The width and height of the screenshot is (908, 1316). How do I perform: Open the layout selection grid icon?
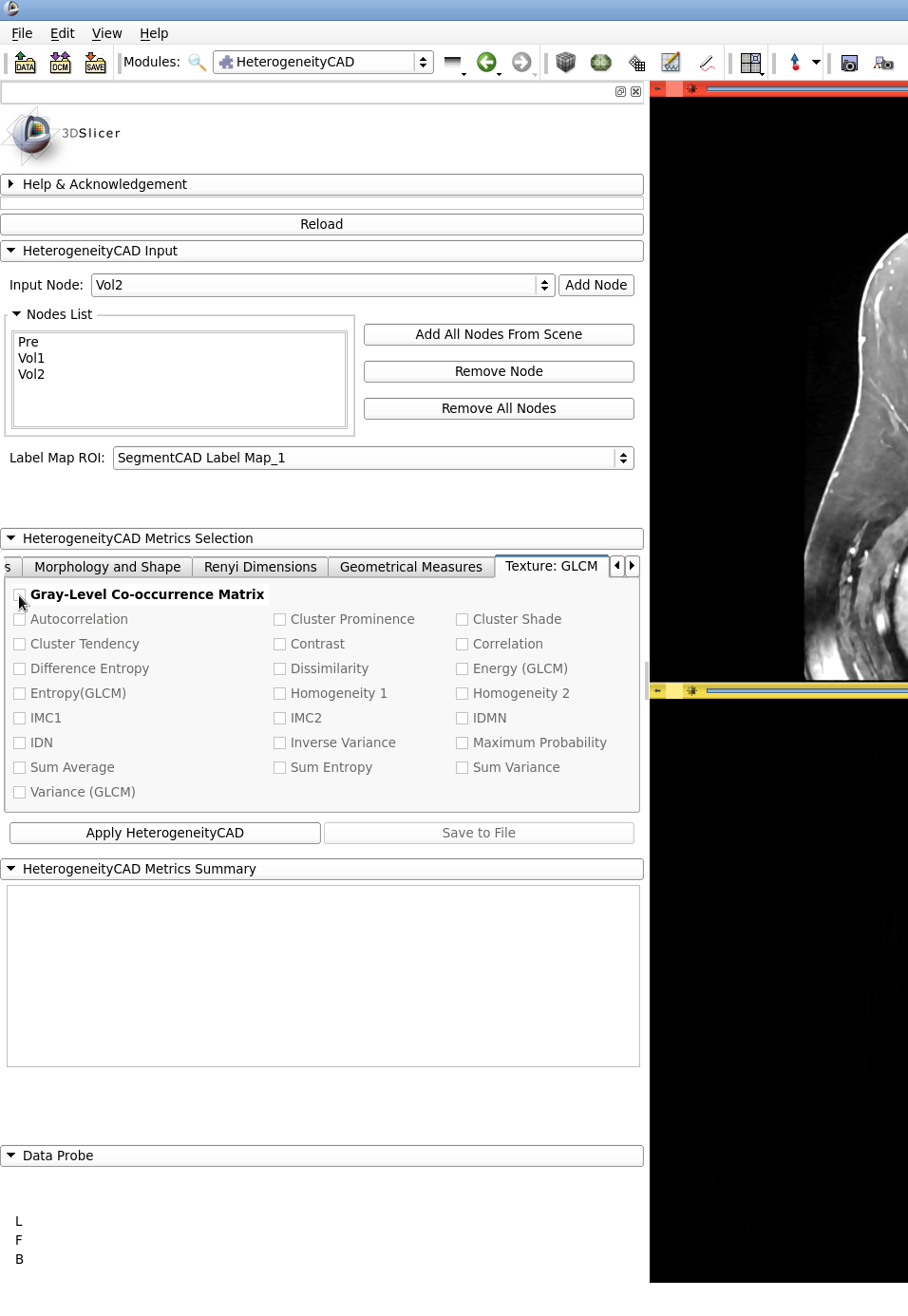[x=750, y=63]
